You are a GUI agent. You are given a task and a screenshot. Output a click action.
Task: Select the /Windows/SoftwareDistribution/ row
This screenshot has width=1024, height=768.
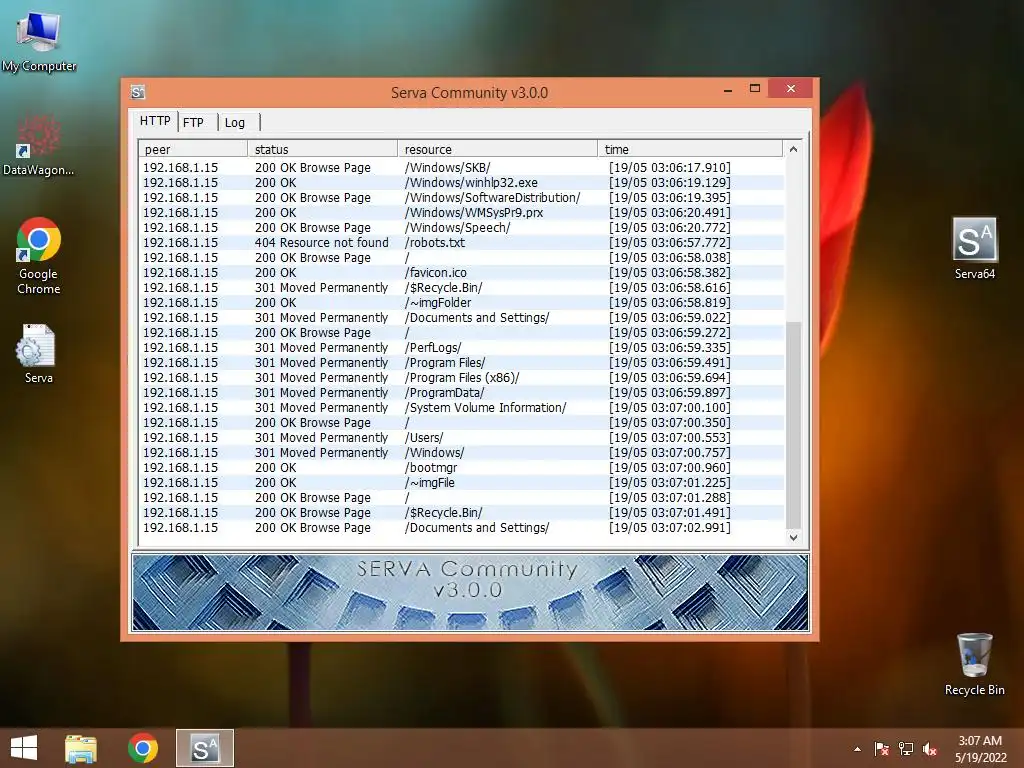(462, 197)
